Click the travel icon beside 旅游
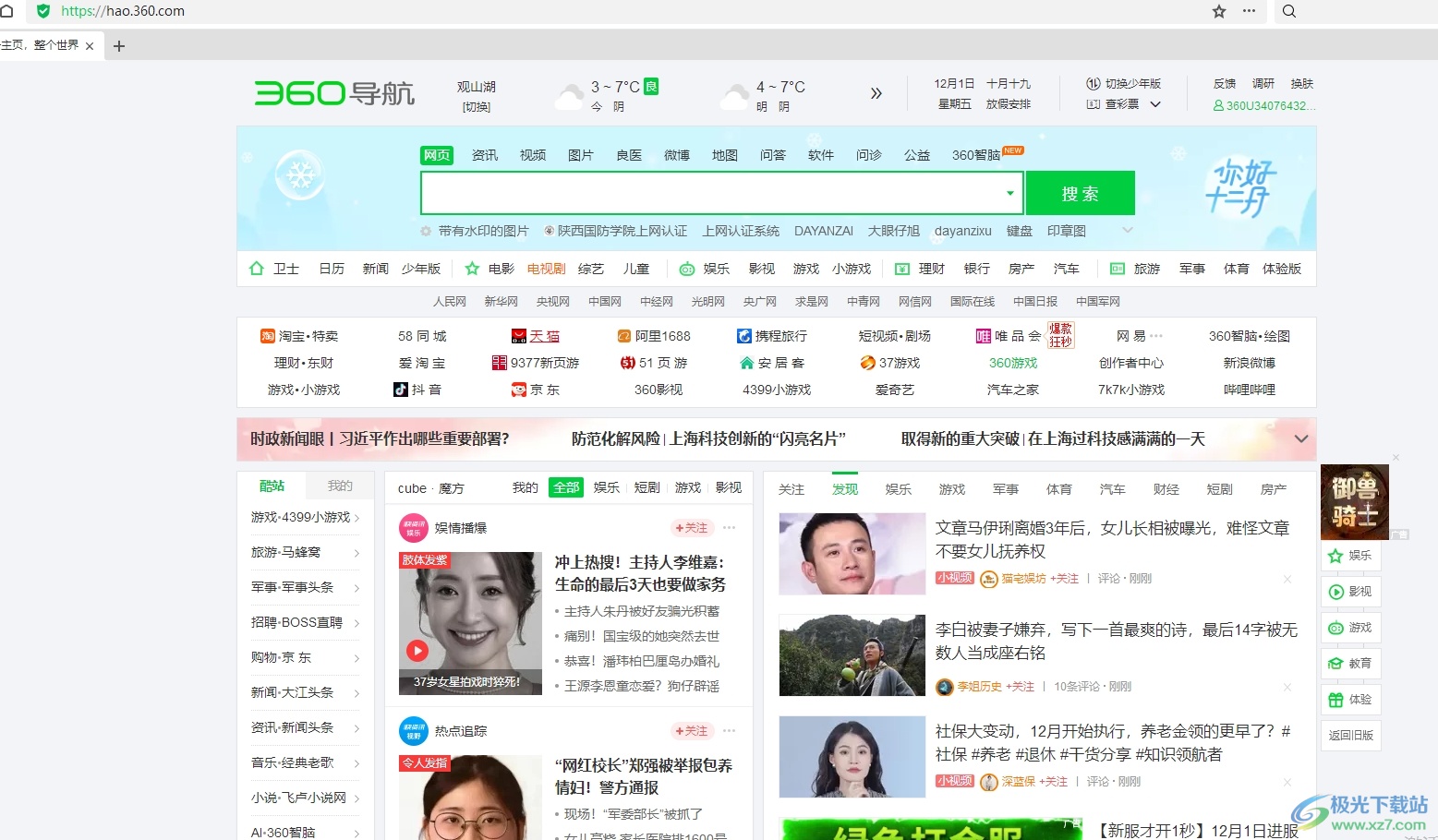Screen dimensions: 1438x840 pos(1118,269)
